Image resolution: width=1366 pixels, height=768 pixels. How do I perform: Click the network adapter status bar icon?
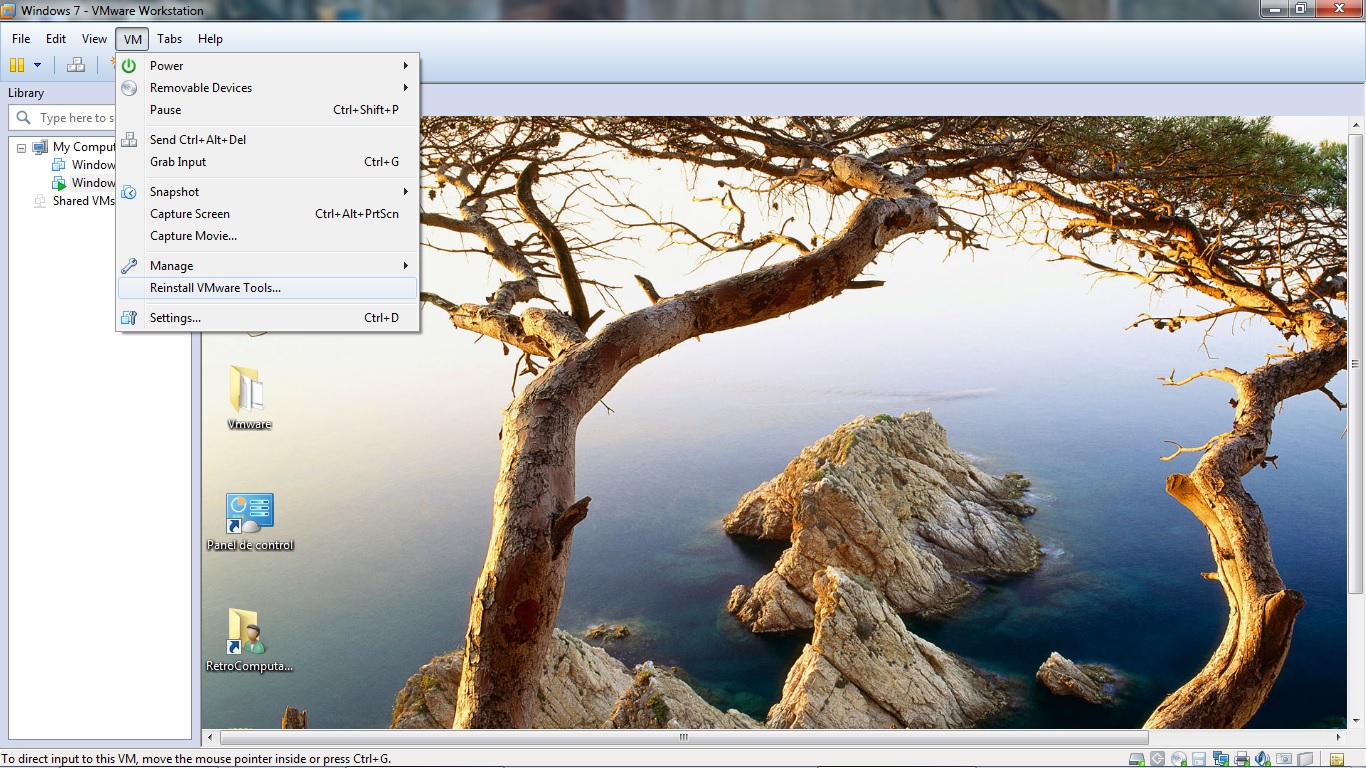tap(1221, 759)
